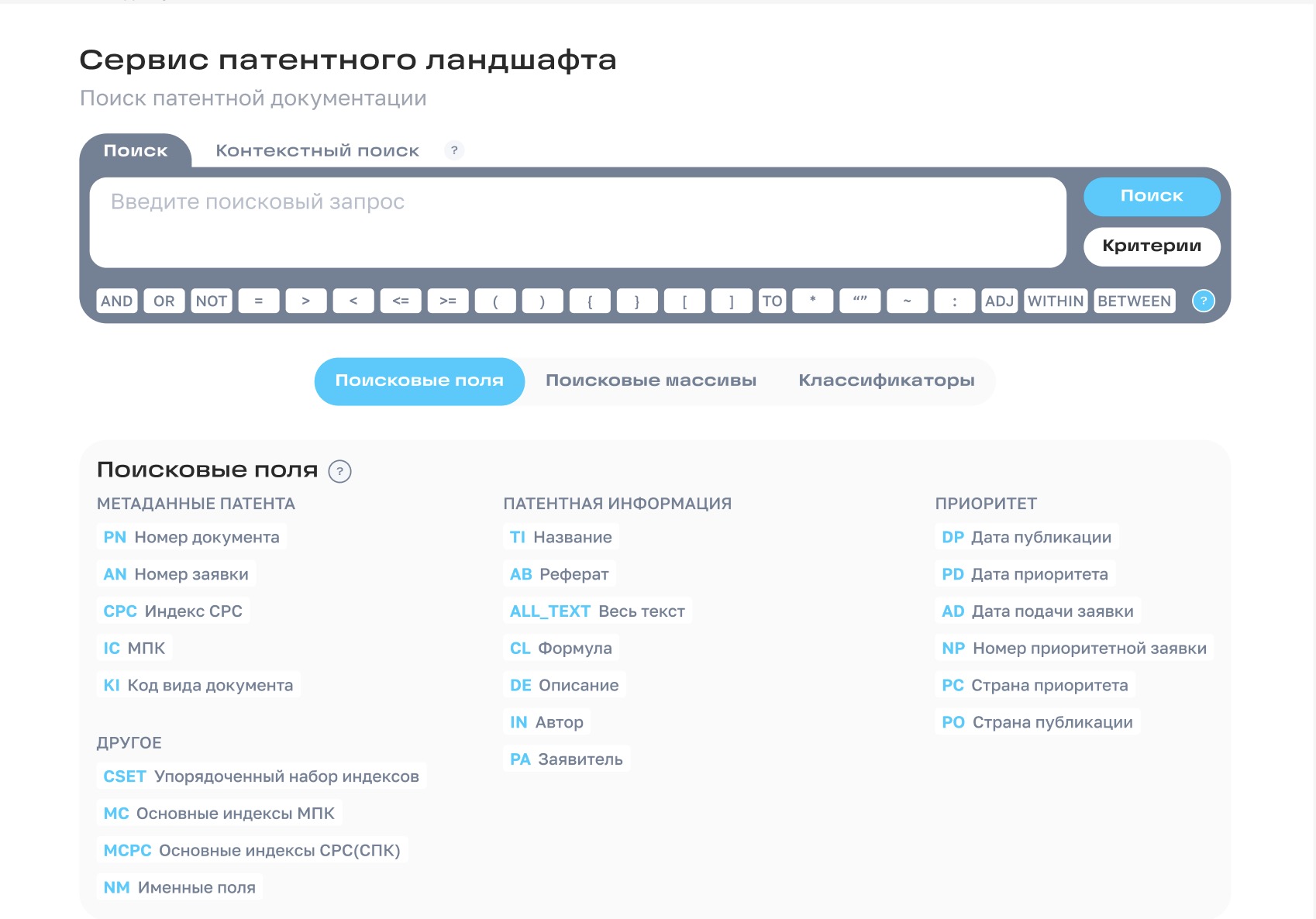Viewport: 1316px width, 919px height.
Task: Choose the TI Название field
Action: pos(561,537)
